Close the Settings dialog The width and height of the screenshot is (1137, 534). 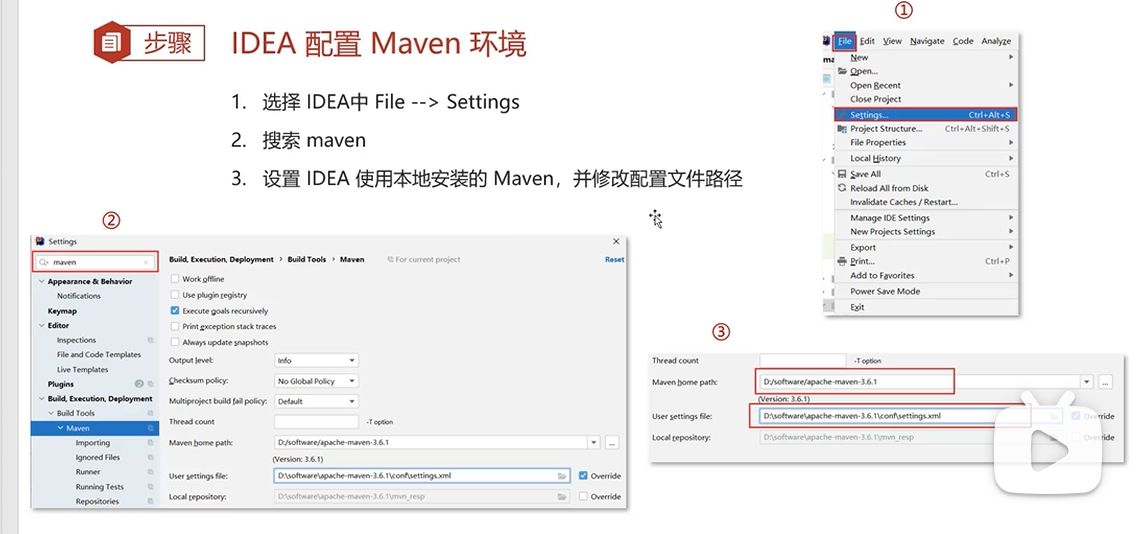(x=616, y=242)
